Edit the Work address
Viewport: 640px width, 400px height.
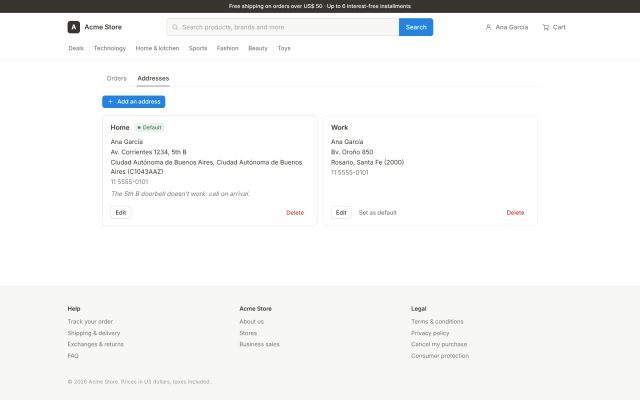pos(341,213)
